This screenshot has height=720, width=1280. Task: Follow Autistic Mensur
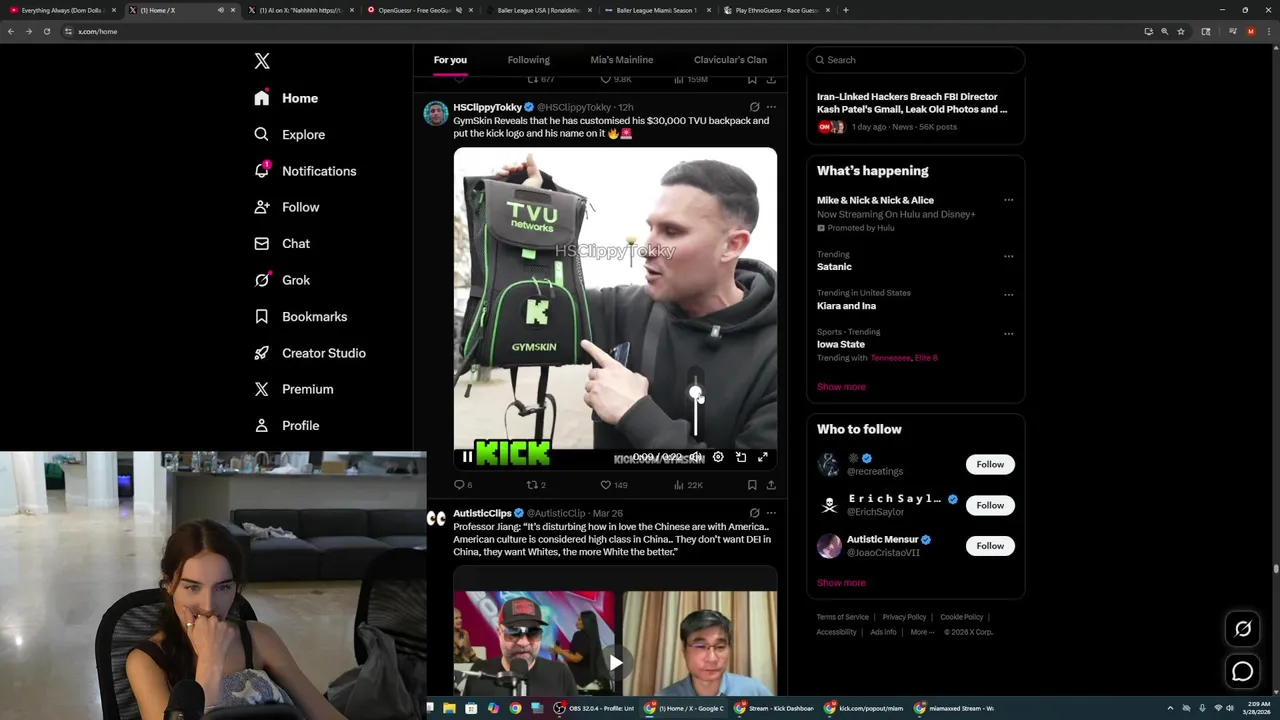tap(990, 546)
